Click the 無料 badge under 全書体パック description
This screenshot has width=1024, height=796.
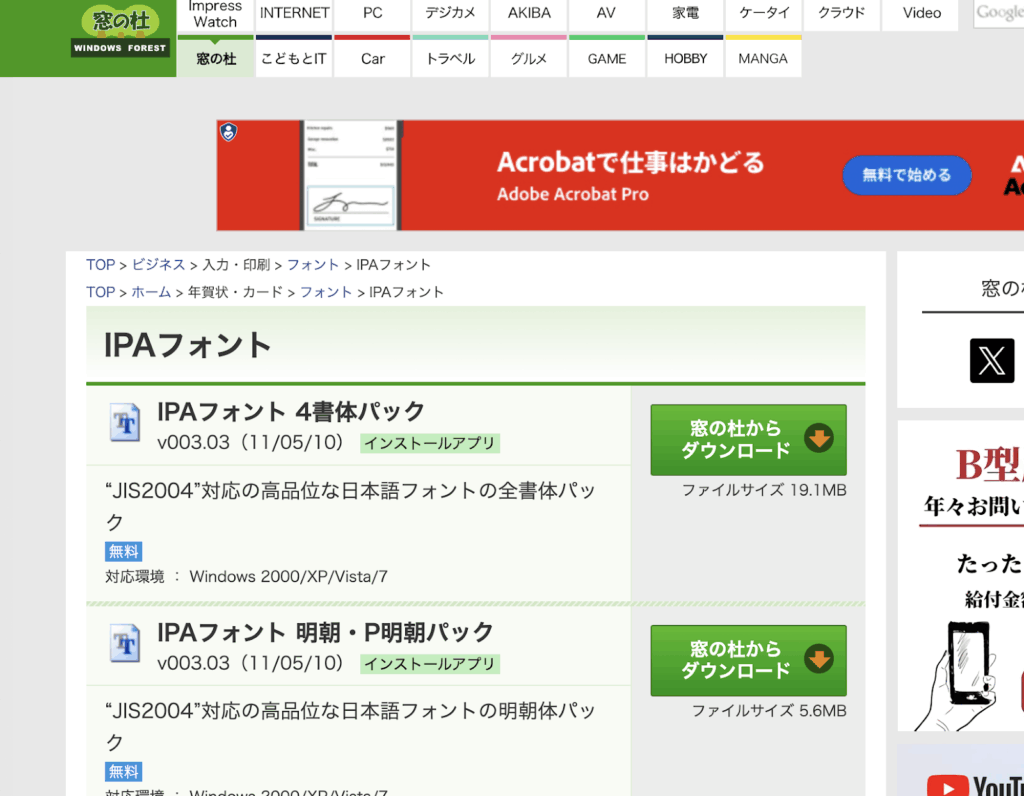pyautogui.click(x=123, y=551)
